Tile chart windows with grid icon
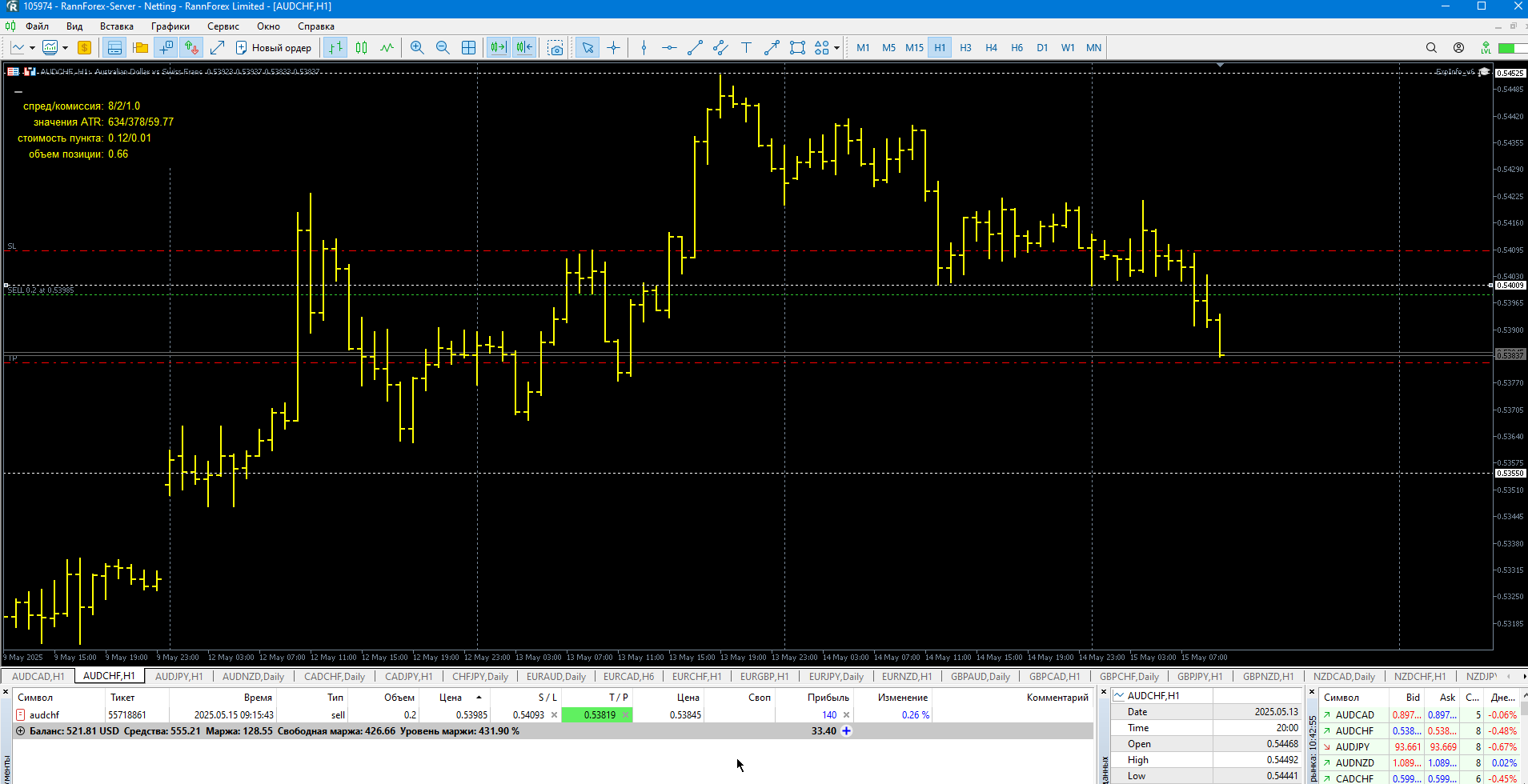This screenshot has height=784, width=1528. click(468, 48)
